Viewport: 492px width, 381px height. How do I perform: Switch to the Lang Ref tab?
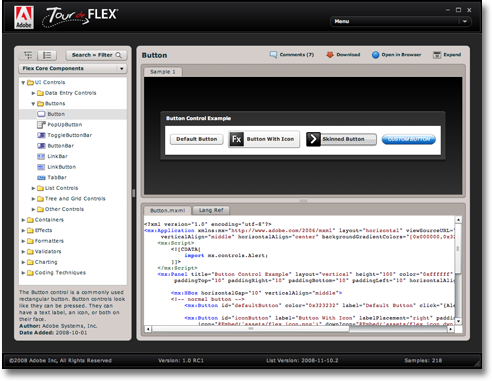(x=211, y=210)
